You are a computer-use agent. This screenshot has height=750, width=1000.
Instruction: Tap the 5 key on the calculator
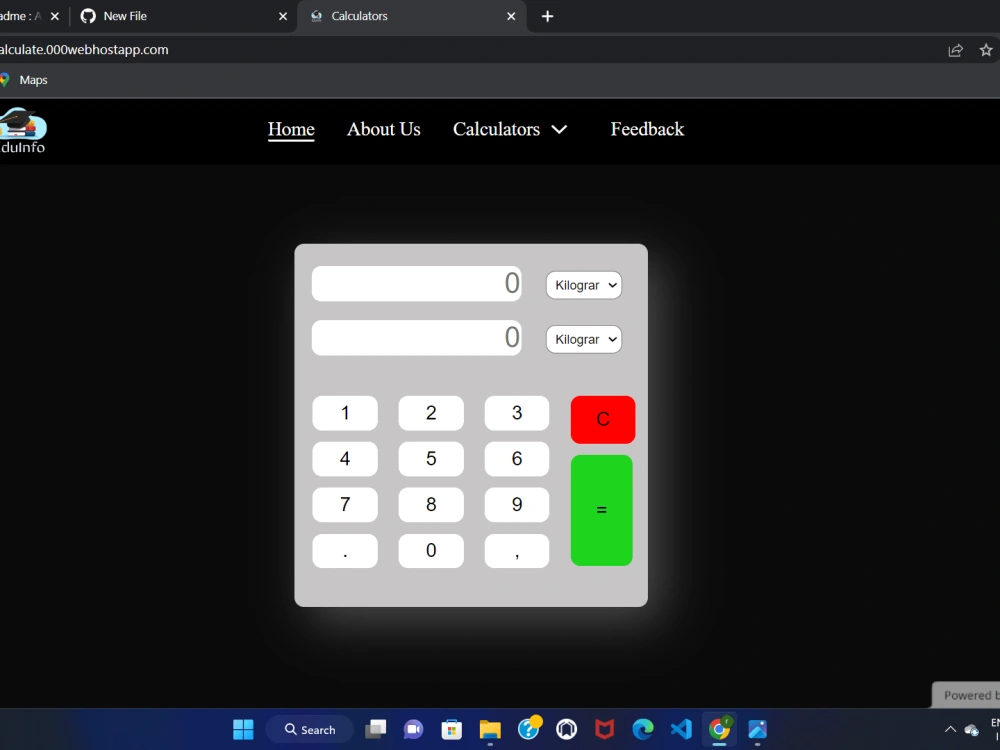coord(431,459)
